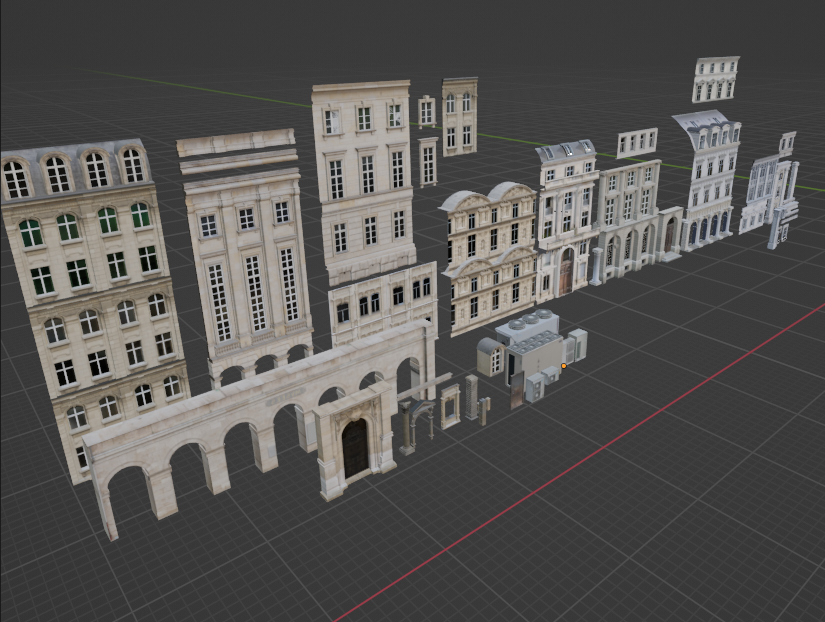
Task: Select the ornate facade with curved pediments
Action: pyautogui.click(x=490, y=258)
